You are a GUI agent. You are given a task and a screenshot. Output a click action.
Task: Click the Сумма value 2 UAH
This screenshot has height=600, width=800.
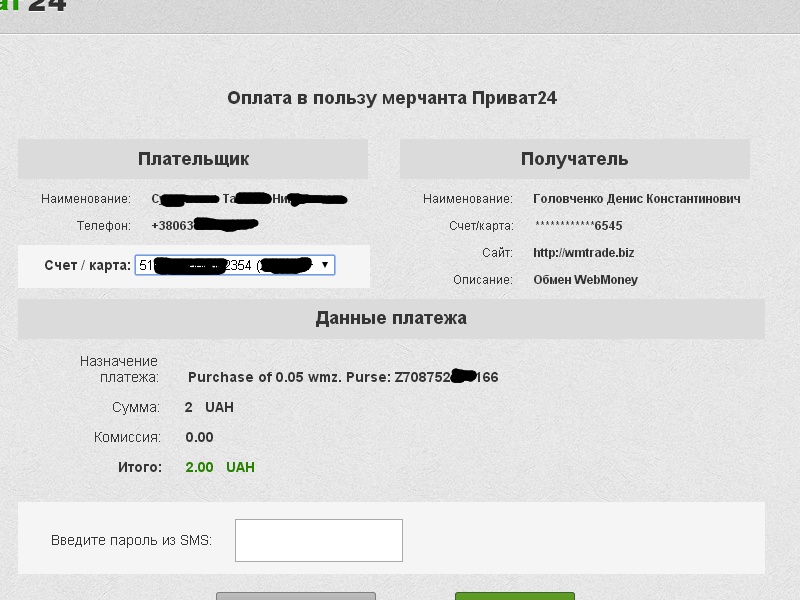tap(209, 408)
